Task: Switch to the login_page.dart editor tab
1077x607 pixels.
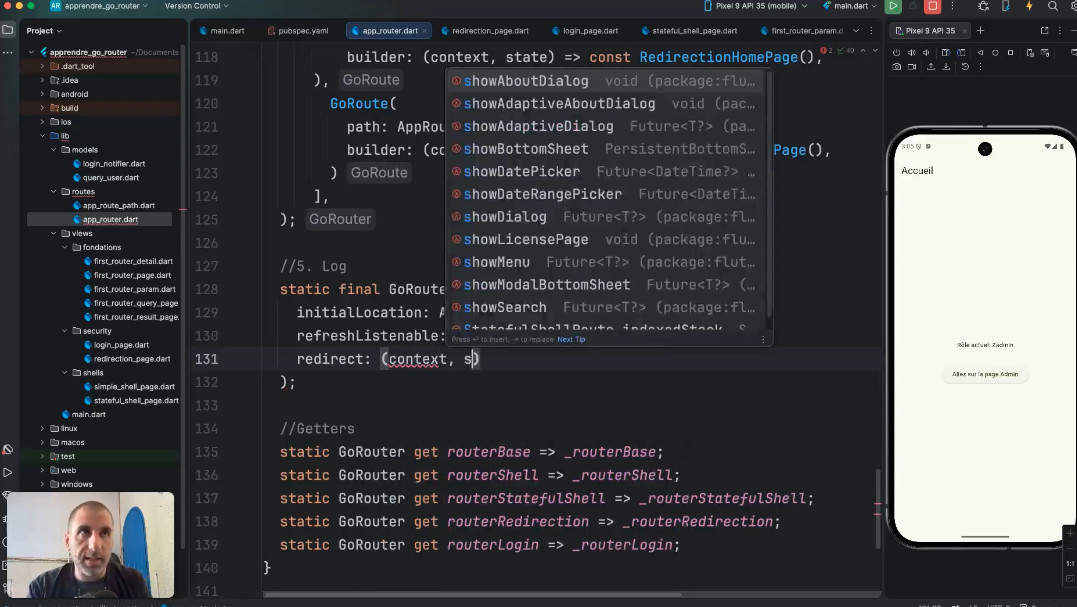Action: [587, 31]
